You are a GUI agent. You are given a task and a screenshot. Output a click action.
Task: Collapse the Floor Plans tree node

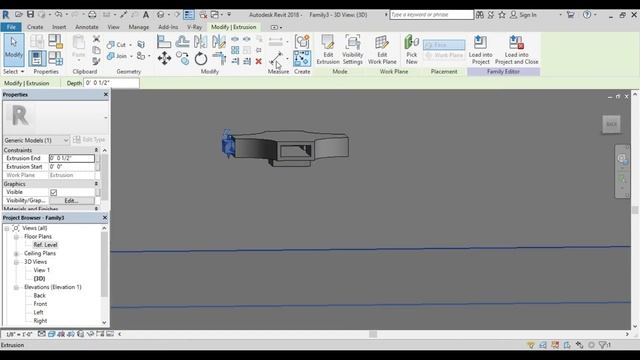point(16,237)
